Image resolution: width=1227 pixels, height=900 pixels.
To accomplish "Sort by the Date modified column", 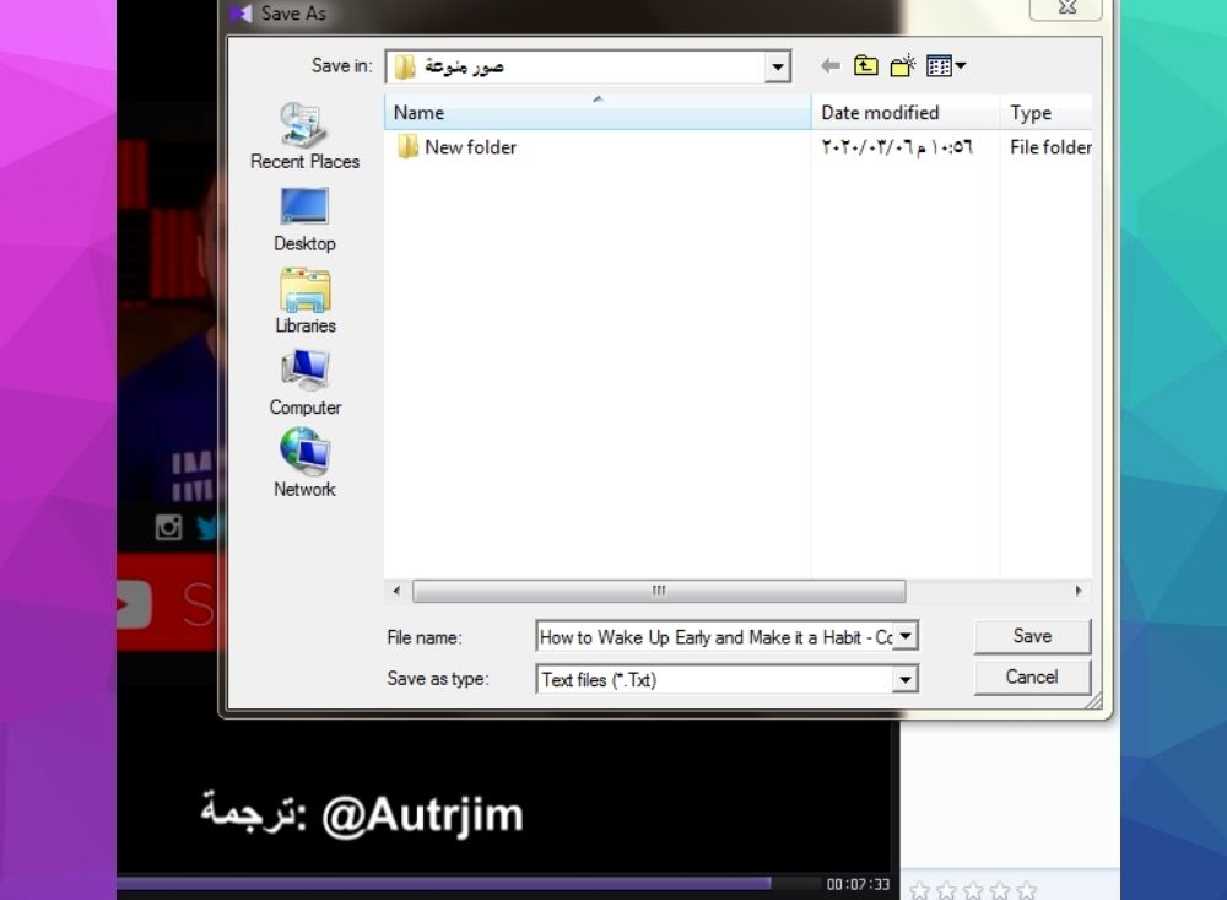I will point(905,113).
